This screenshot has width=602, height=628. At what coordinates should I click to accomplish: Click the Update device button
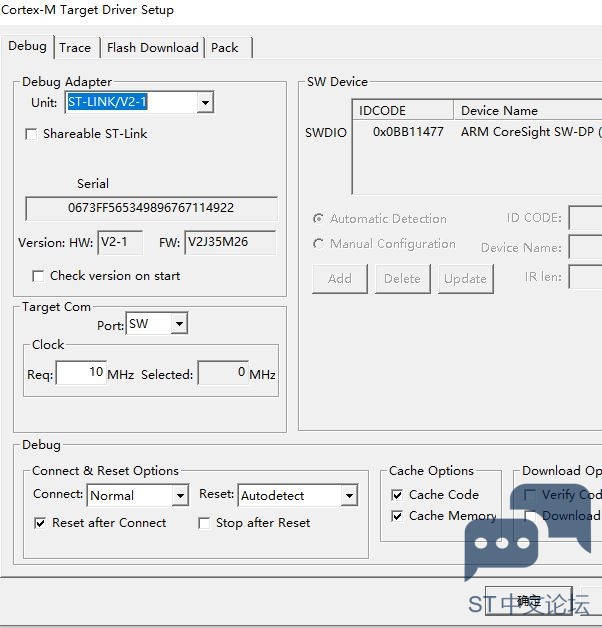tap(465, 278)
